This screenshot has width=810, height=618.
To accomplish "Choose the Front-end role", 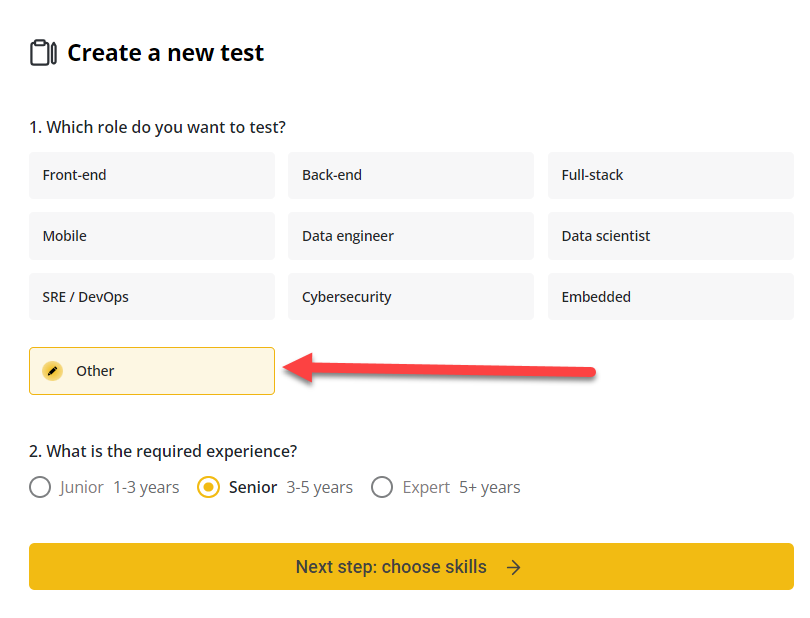I will 152,176.
